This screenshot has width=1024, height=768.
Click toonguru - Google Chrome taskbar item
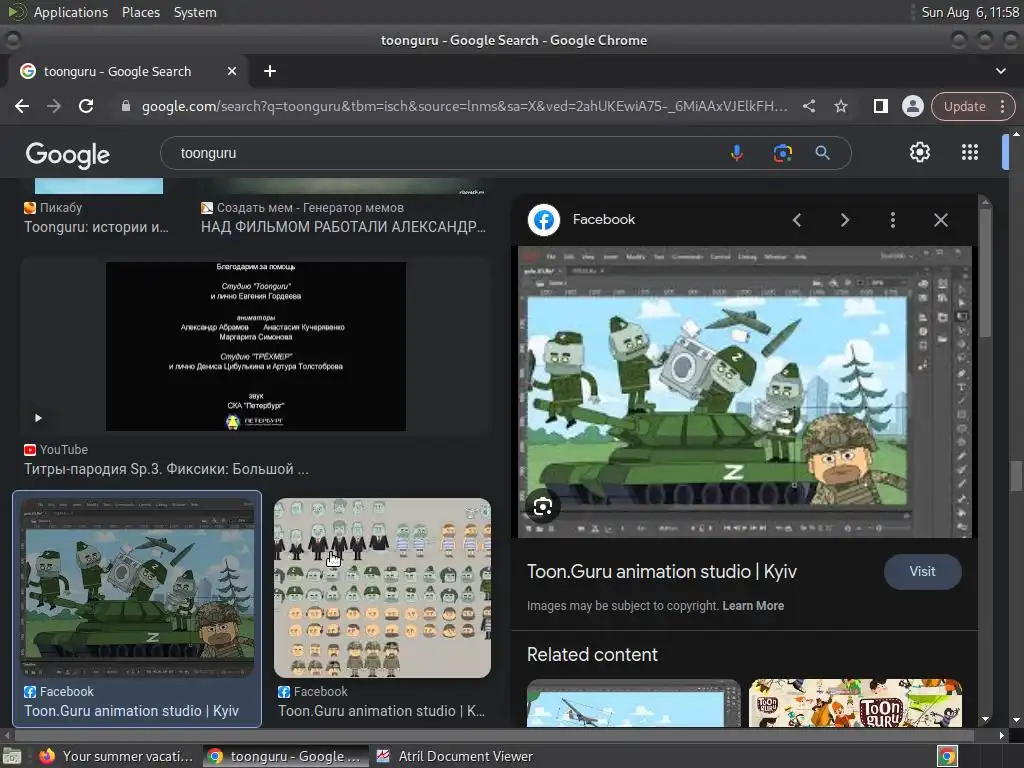pyautogui.click(x=285, y=756)
